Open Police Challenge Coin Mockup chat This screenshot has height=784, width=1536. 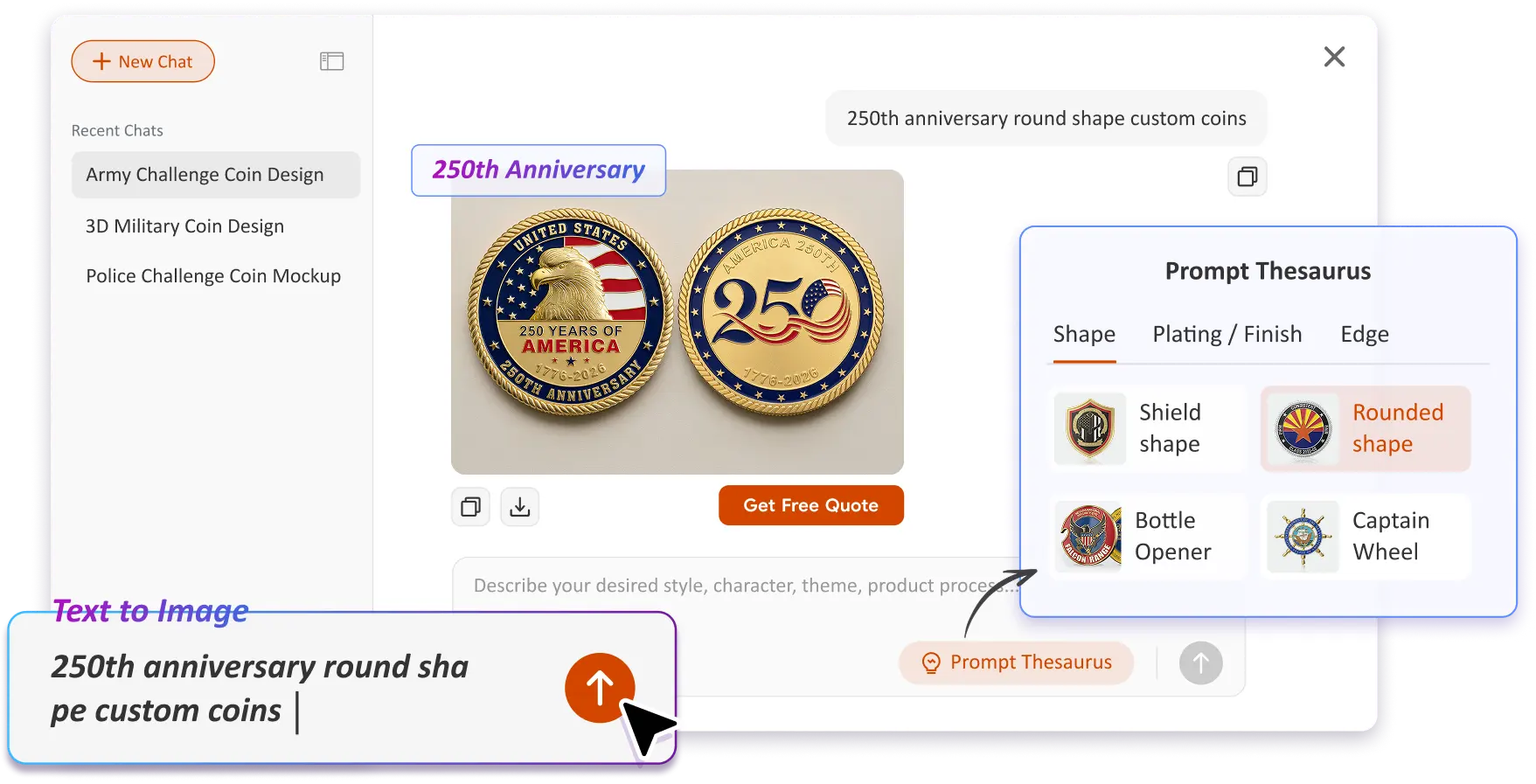pos(213,276)
